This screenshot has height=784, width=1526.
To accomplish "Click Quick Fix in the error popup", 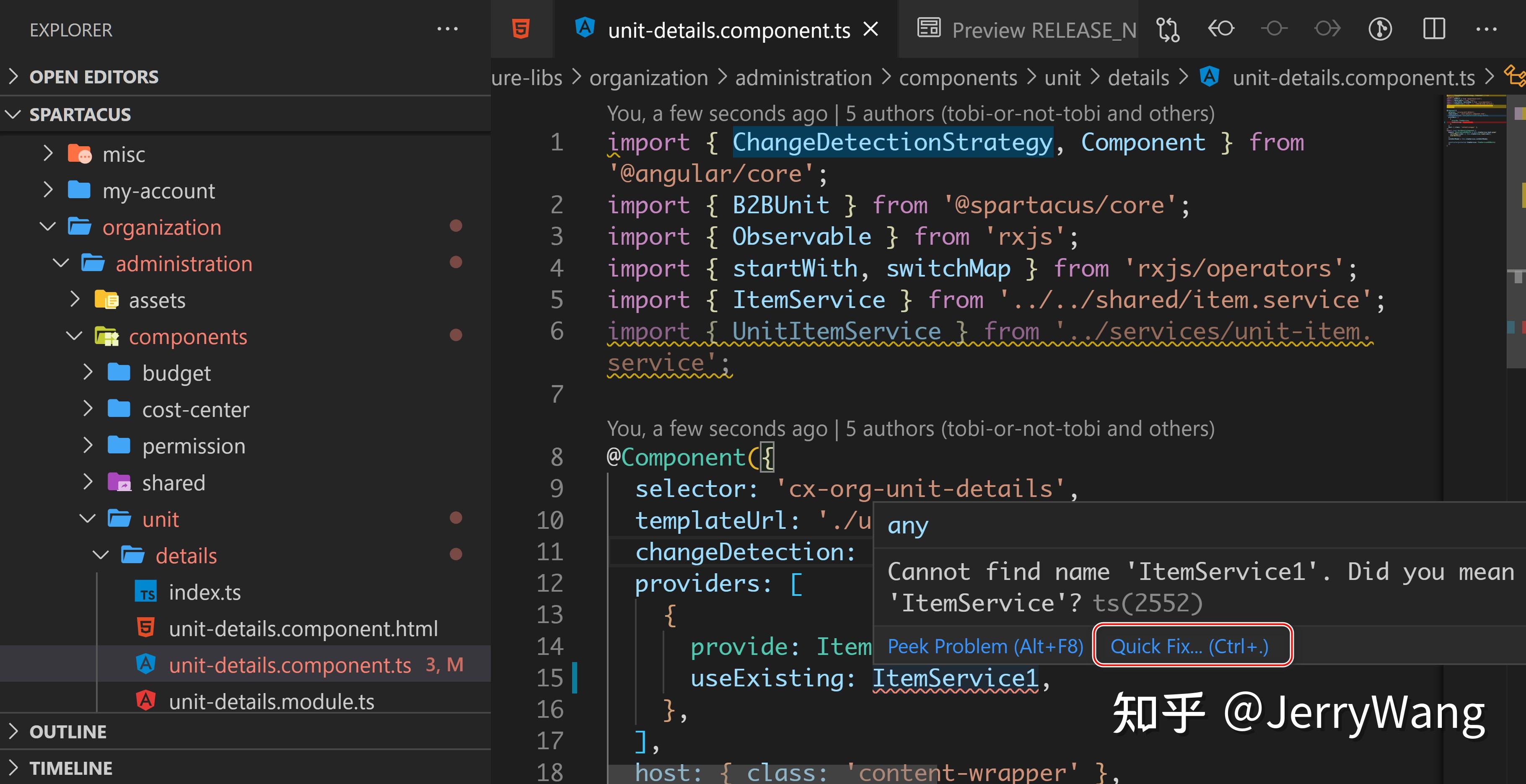I will click(x=1191, y=646).
